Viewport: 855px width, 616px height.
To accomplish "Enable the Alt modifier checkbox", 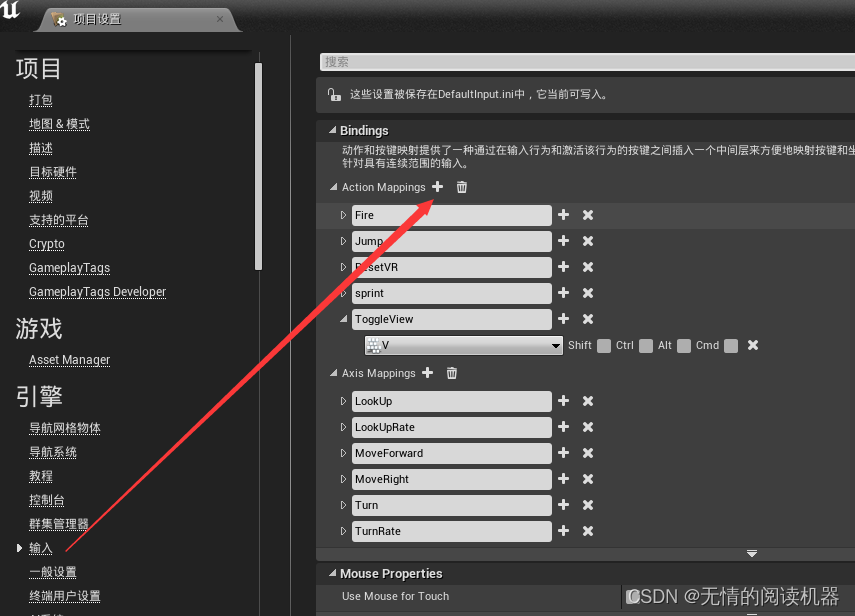I will click(684, 346).
